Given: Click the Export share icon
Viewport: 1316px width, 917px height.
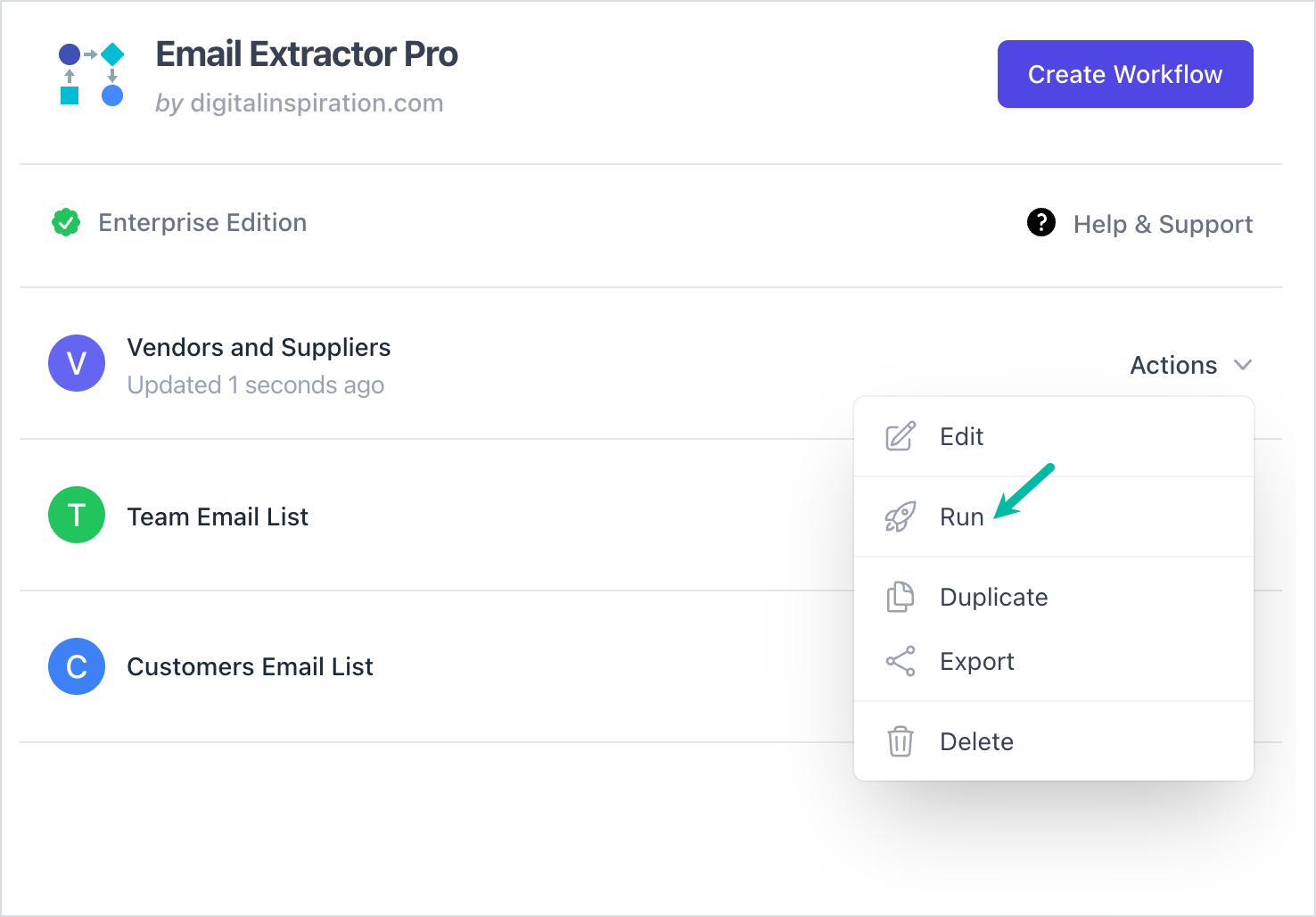Looking at the screenshot, I should (901, 661).
